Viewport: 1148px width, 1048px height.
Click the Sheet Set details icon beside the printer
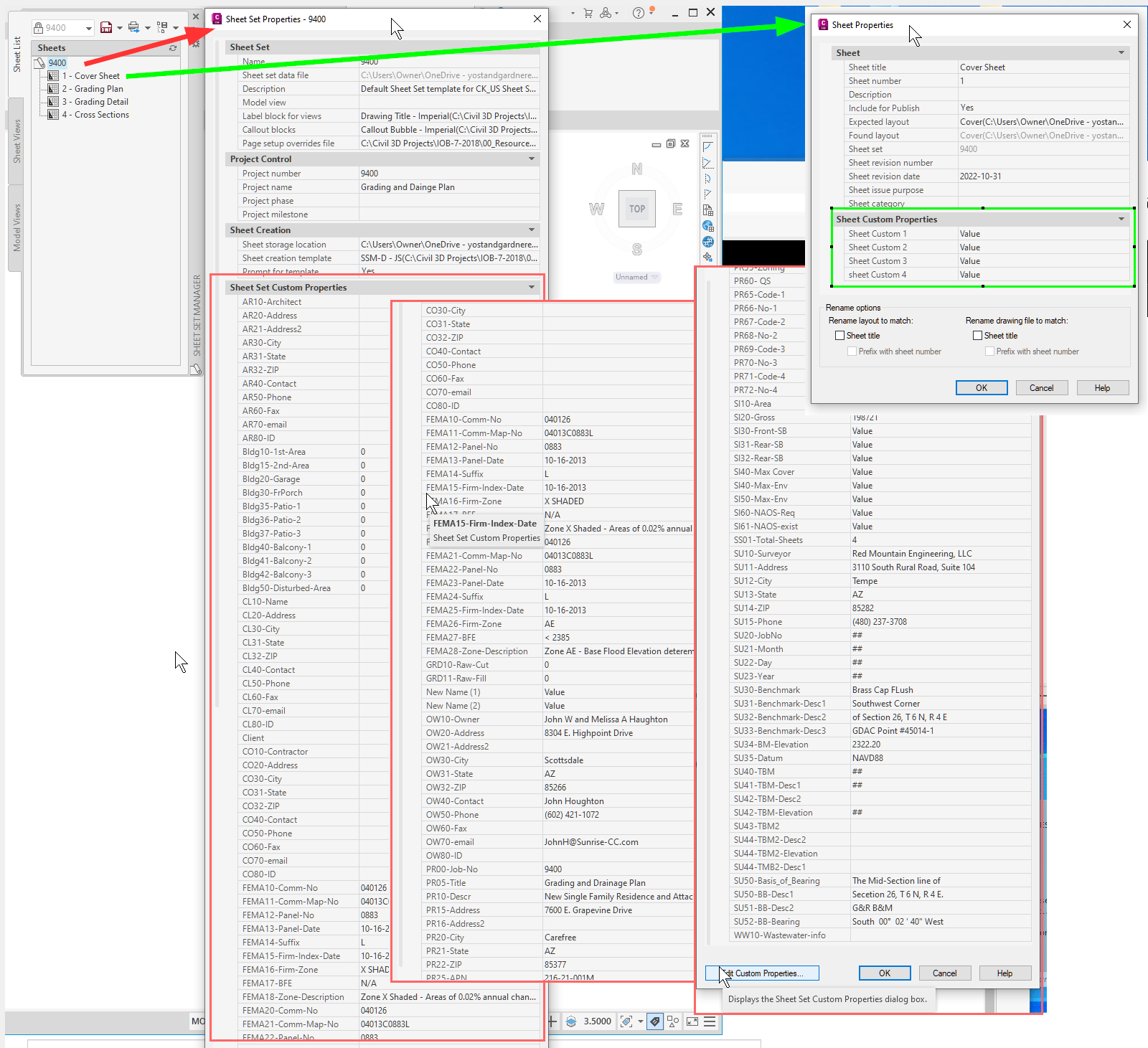(161, 27)
